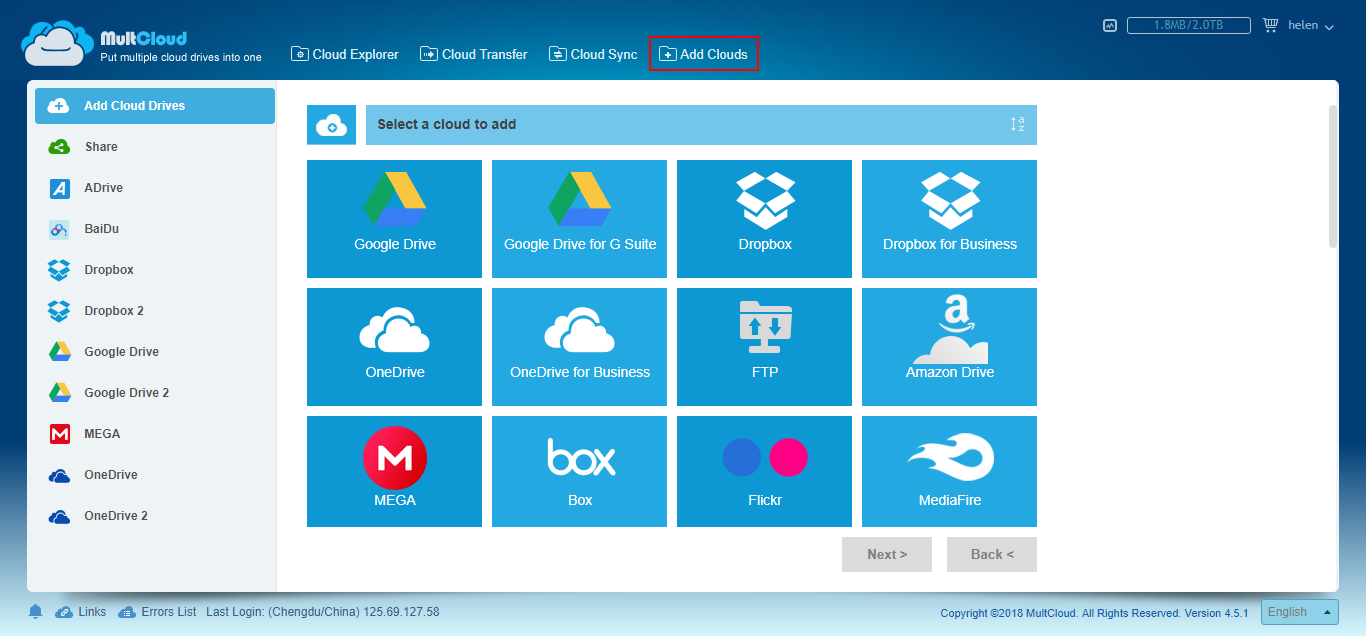Click the Next > button
The image size is (1366, 637).
tap(887, 554)
